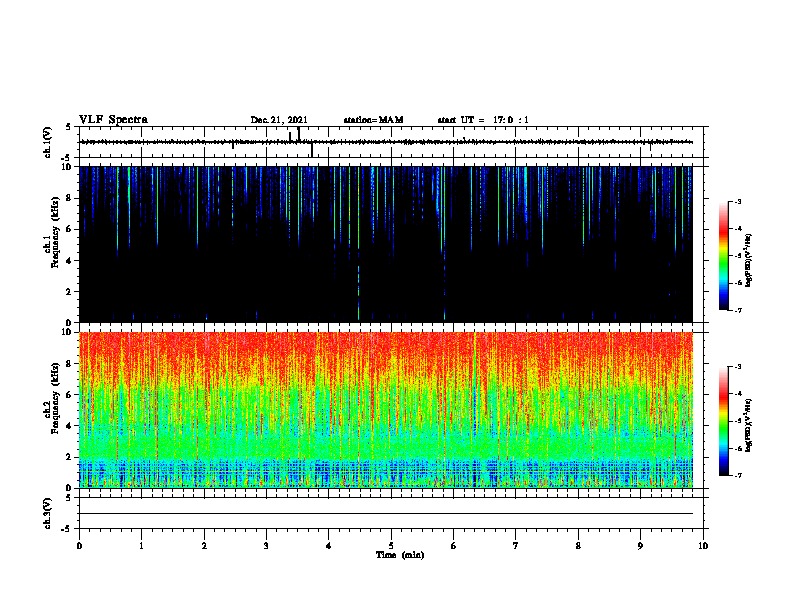Click the "2" tick on ch.2 frequency axis
The width and height of the screenshot is (792, 612).
click(x=70, y=457)
